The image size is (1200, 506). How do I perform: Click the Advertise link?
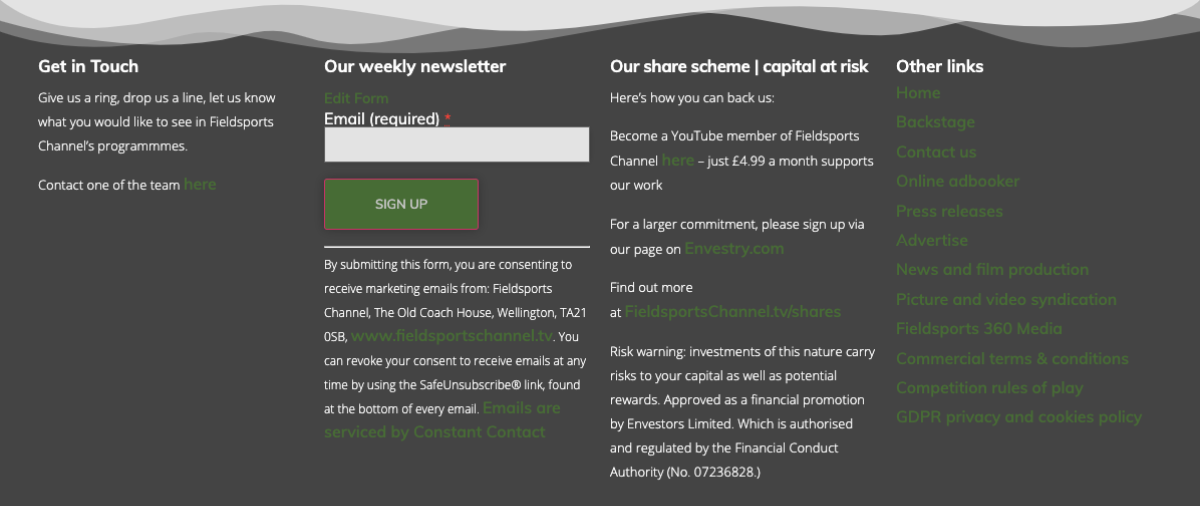pyautogui.click(x=932, y=240)
